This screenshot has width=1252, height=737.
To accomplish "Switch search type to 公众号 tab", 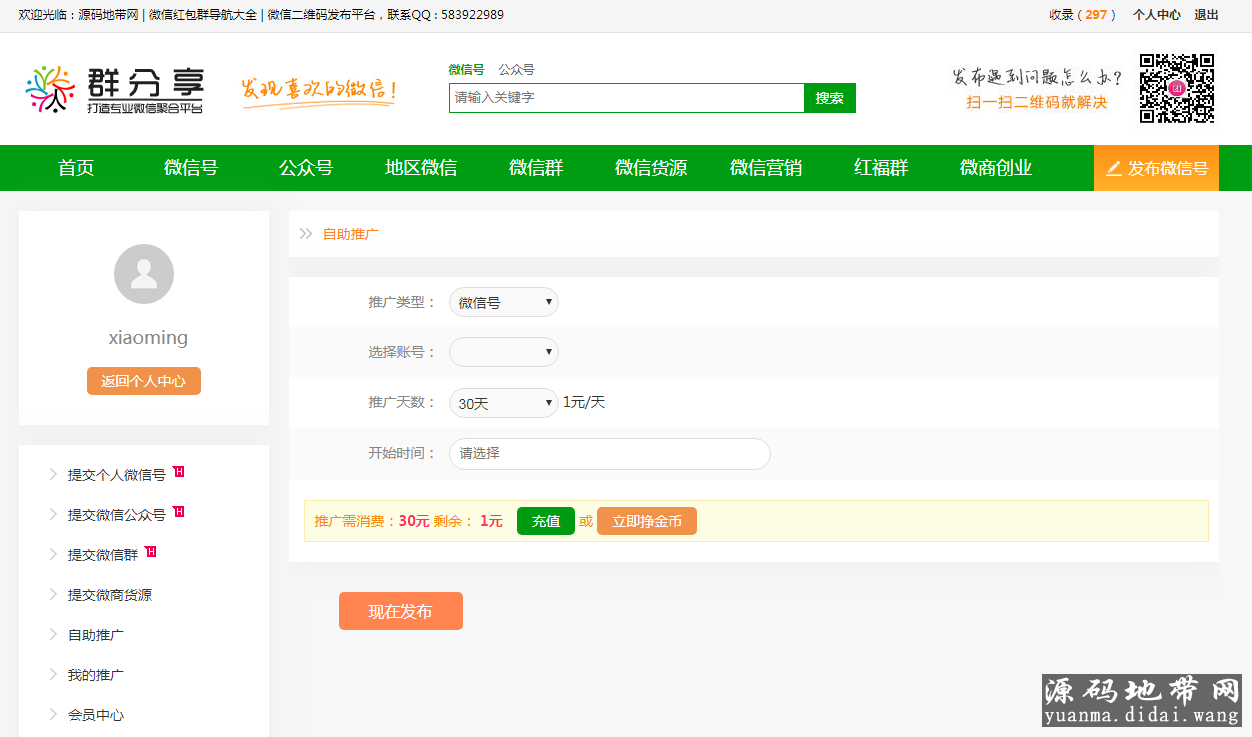I will tap(516, 70).
